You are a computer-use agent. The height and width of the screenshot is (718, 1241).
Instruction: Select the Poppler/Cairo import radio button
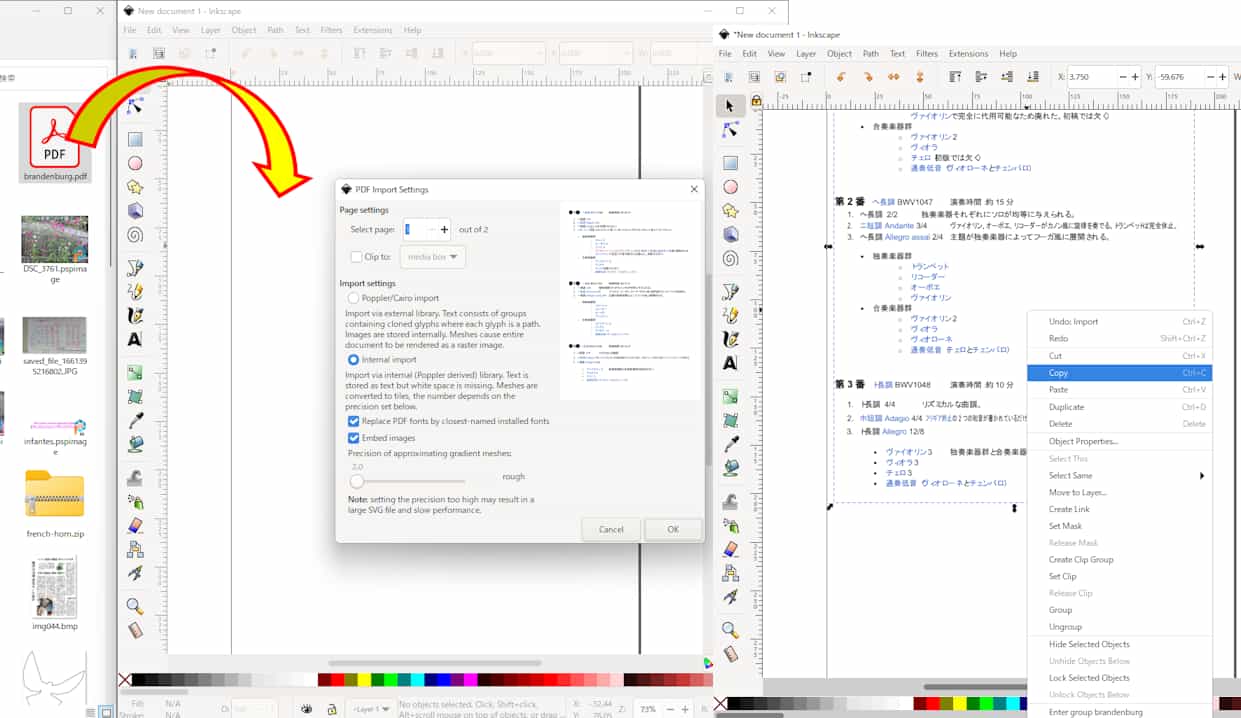pyautogui.click(x=355, y=299)
